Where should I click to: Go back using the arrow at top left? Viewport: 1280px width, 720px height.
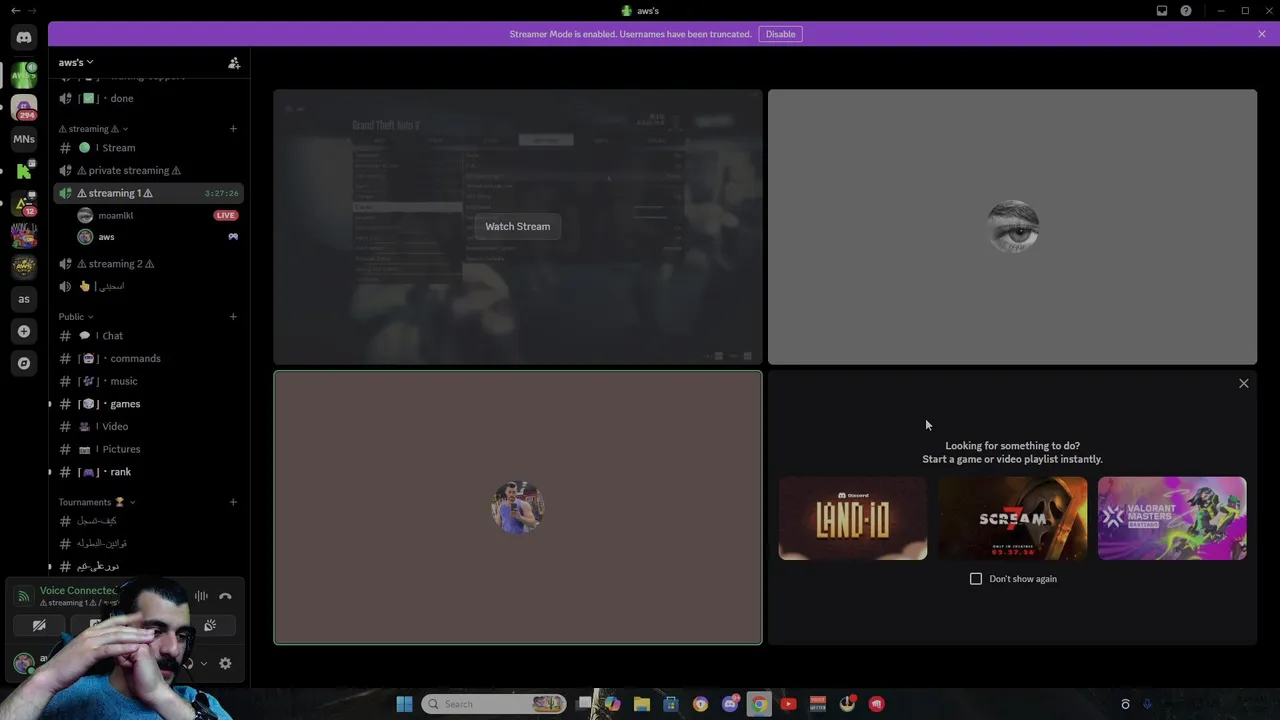pos(15,11)
